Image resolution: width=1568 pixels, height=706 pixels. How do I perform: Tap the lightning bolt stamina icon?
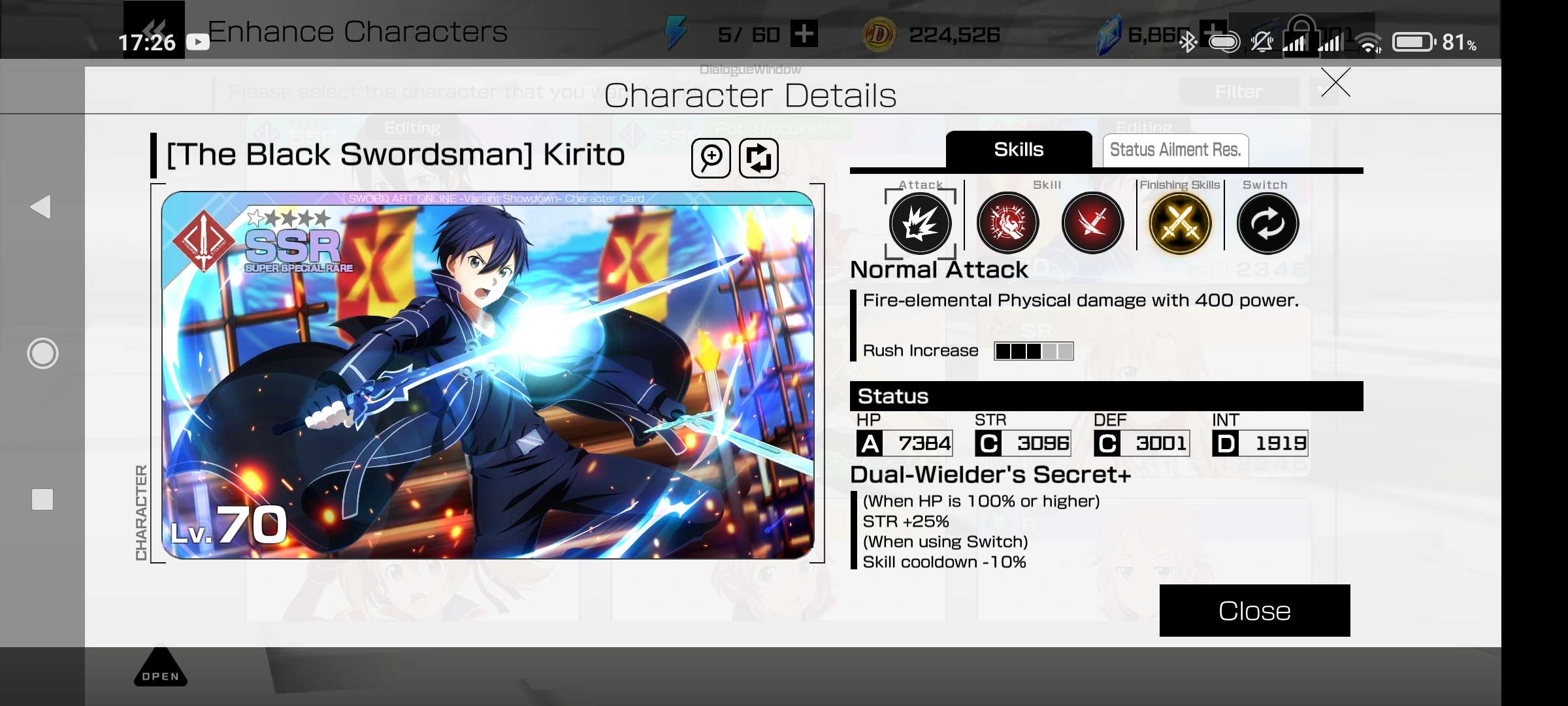[676, 33]
